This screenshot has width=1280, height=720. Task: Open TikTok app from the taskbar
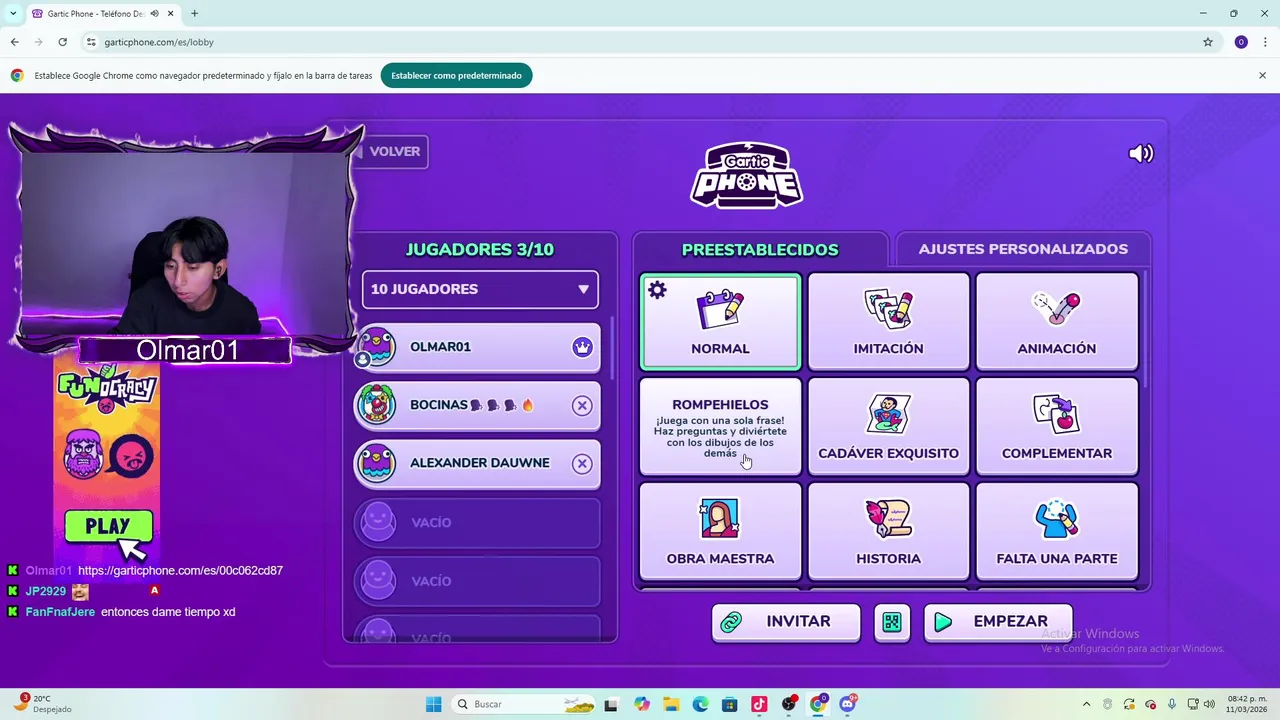coord(759,704)
